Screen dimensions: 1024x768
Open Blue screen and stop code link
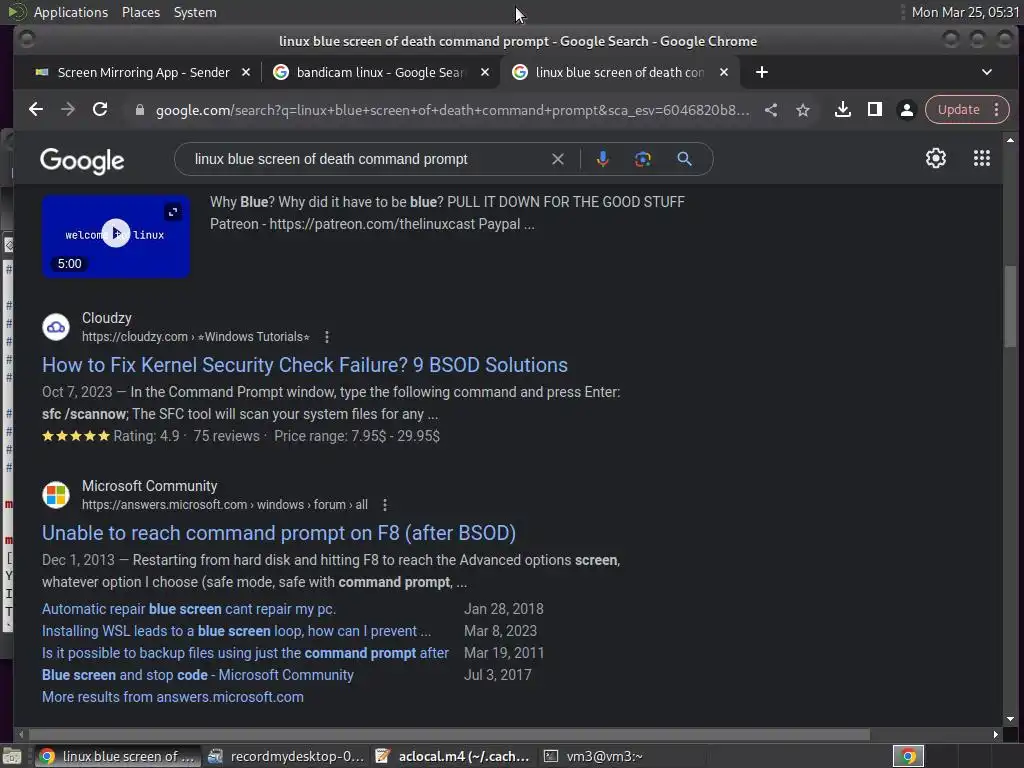198,675
